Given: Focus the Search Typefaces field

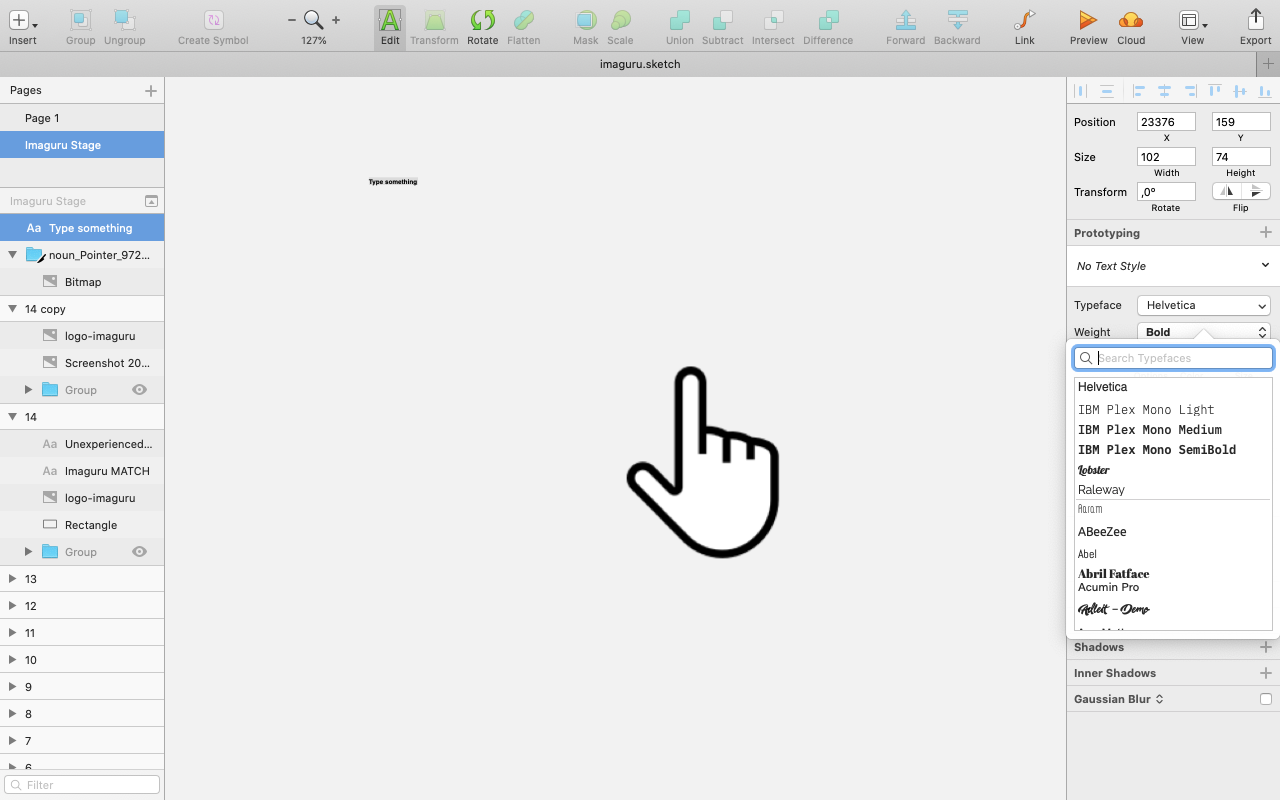Looking at the screenshot, I should coord(1173,358).
